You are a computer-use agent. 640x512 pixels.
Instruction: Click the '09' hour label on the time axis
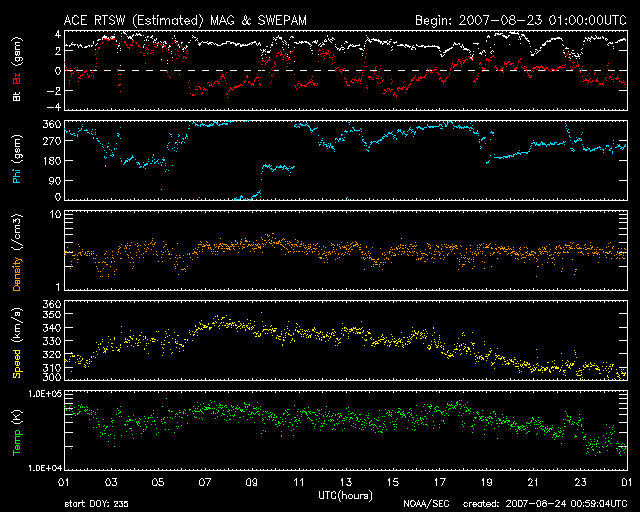252,482
